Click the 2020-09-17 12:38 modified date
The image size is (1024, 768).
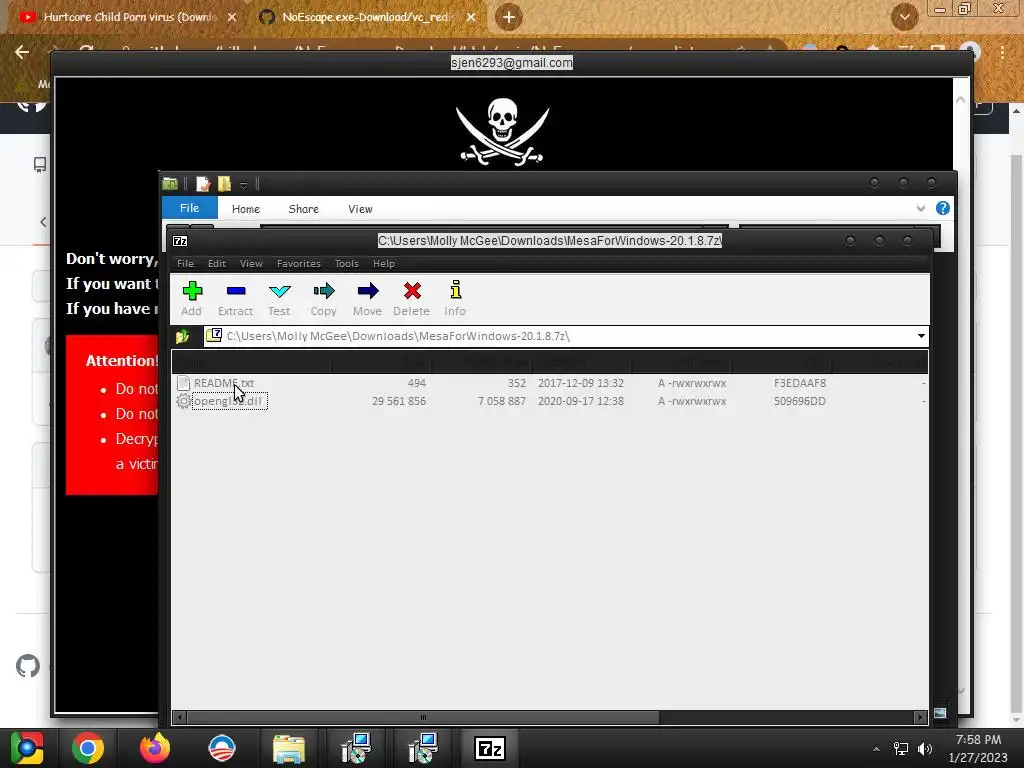click(x=581, y=401)
